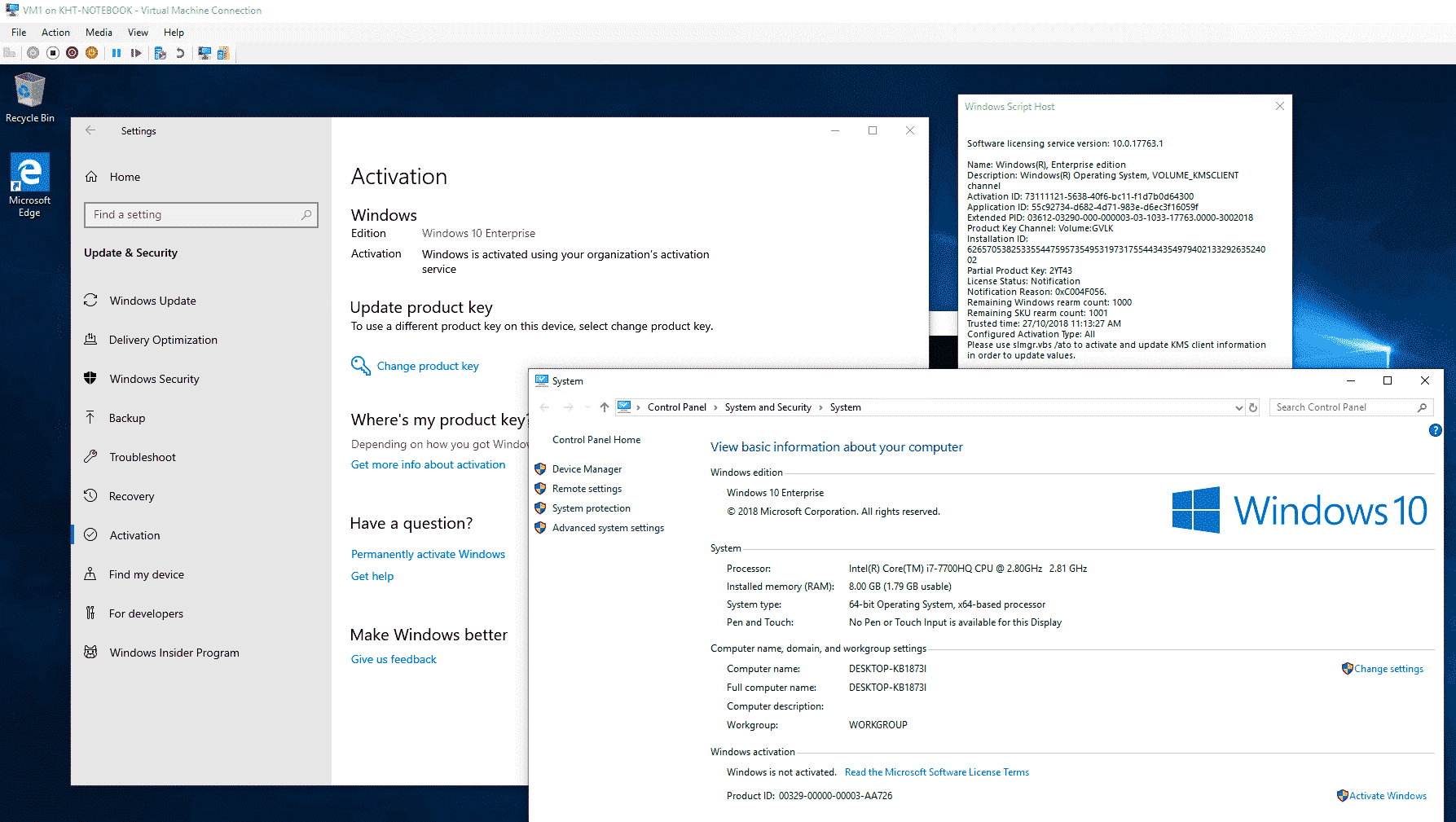Click Permanently activate Windows link
The image size is (1456, 822).
pyautogui.click(x=428, y=555)
